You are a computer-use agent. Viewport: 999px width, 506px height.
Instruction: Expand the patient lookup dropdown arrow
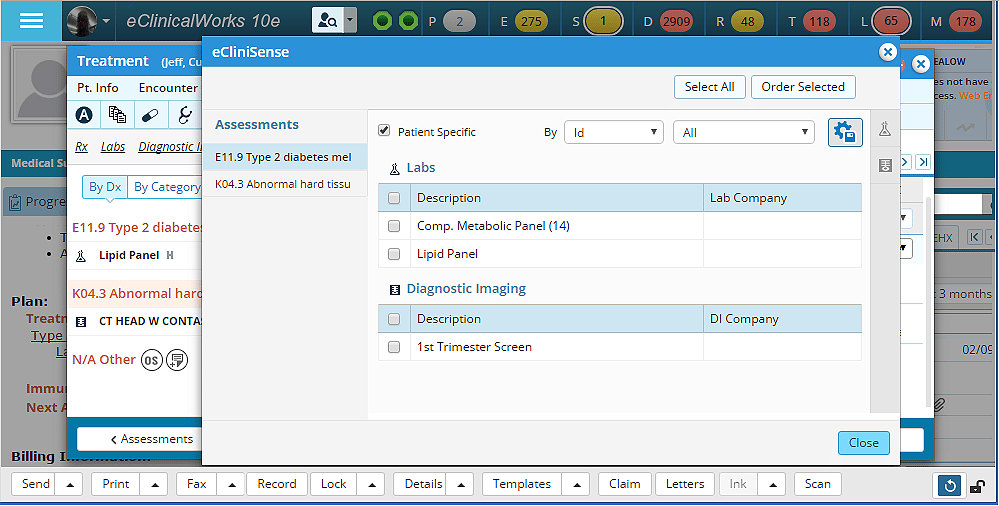tap(350, 20)
